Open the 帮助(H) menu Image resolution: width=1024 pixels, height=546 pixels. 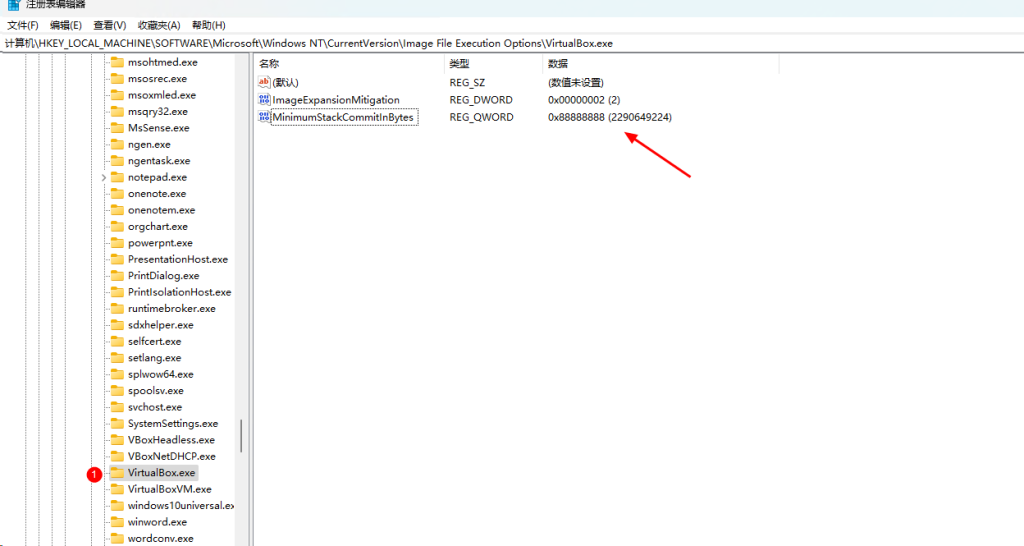(x=209, y=25)
